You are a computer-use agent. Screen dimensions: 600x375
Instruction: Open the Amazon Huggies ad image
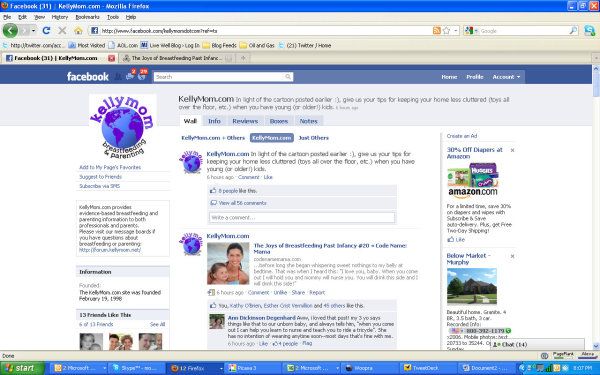(473, 181)
